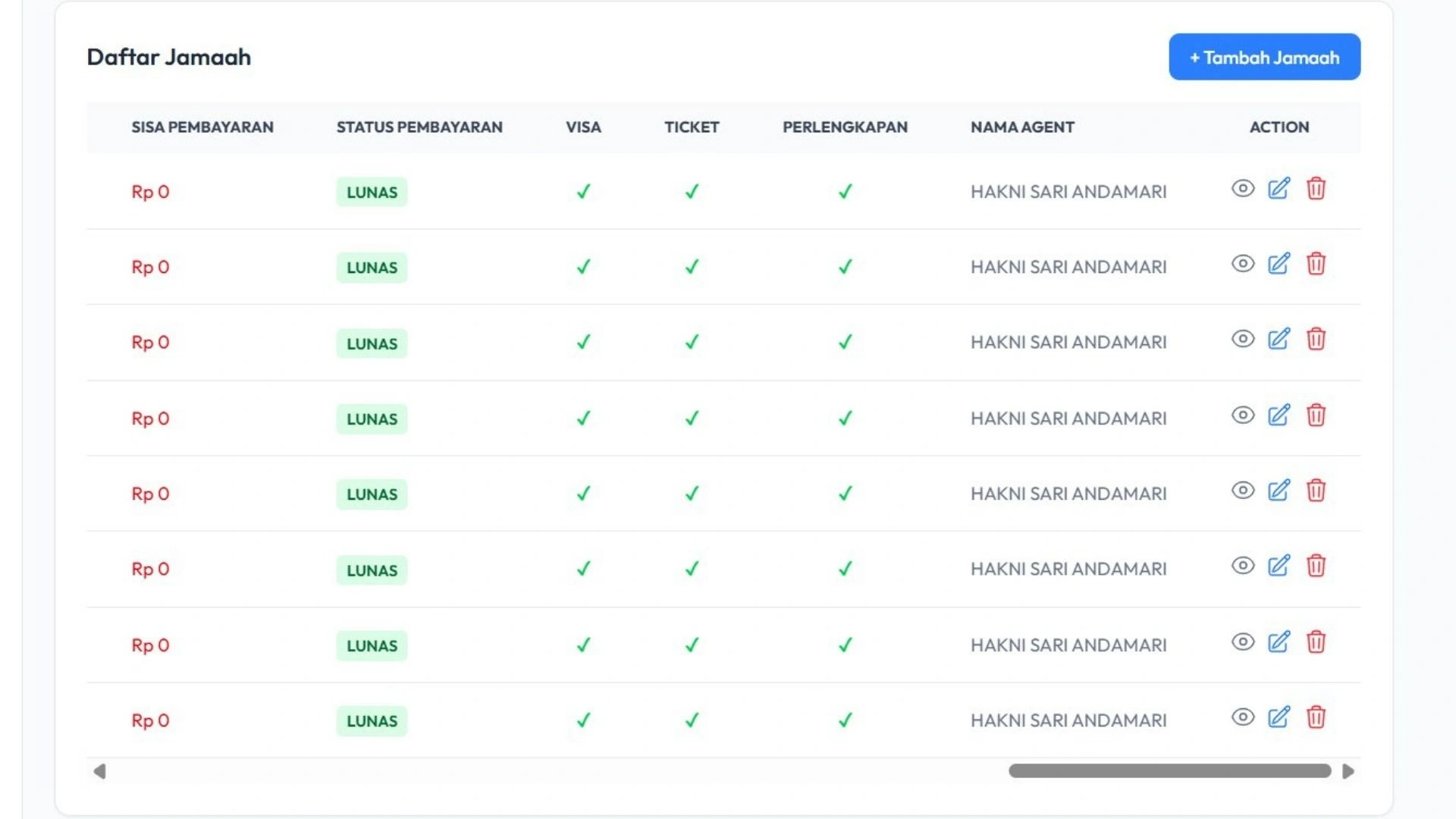Click the Sisa Pembayaran column header
The height and width of the screenshot is (819, 1456).
[202, 127]
